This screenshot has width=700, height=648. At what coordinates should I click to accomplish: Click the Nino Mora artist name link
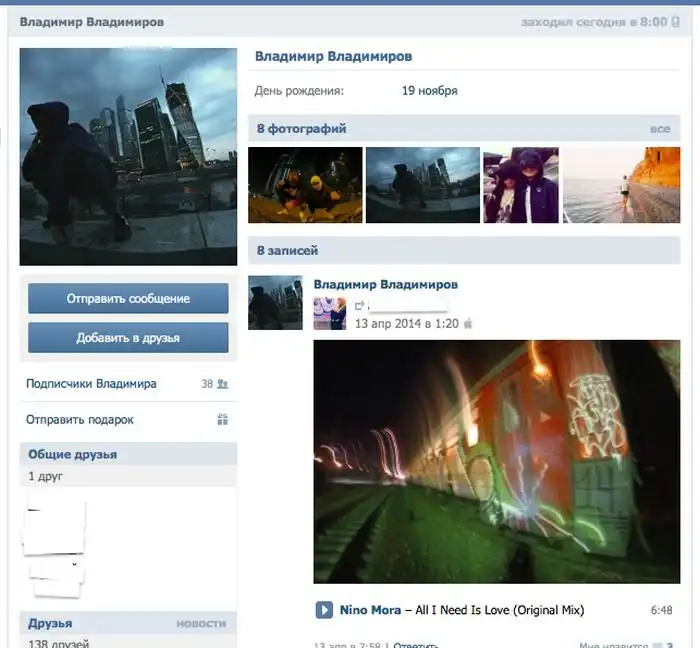(370, 610)
